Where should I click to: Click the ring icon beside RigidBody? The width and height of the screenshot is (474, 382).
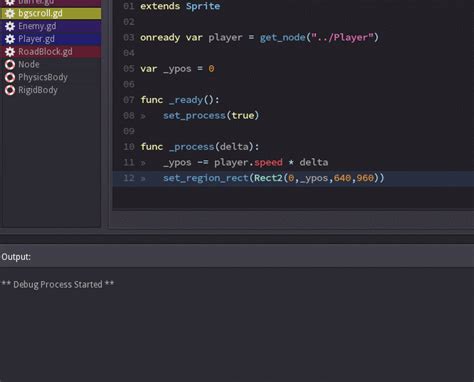[10, 90]
